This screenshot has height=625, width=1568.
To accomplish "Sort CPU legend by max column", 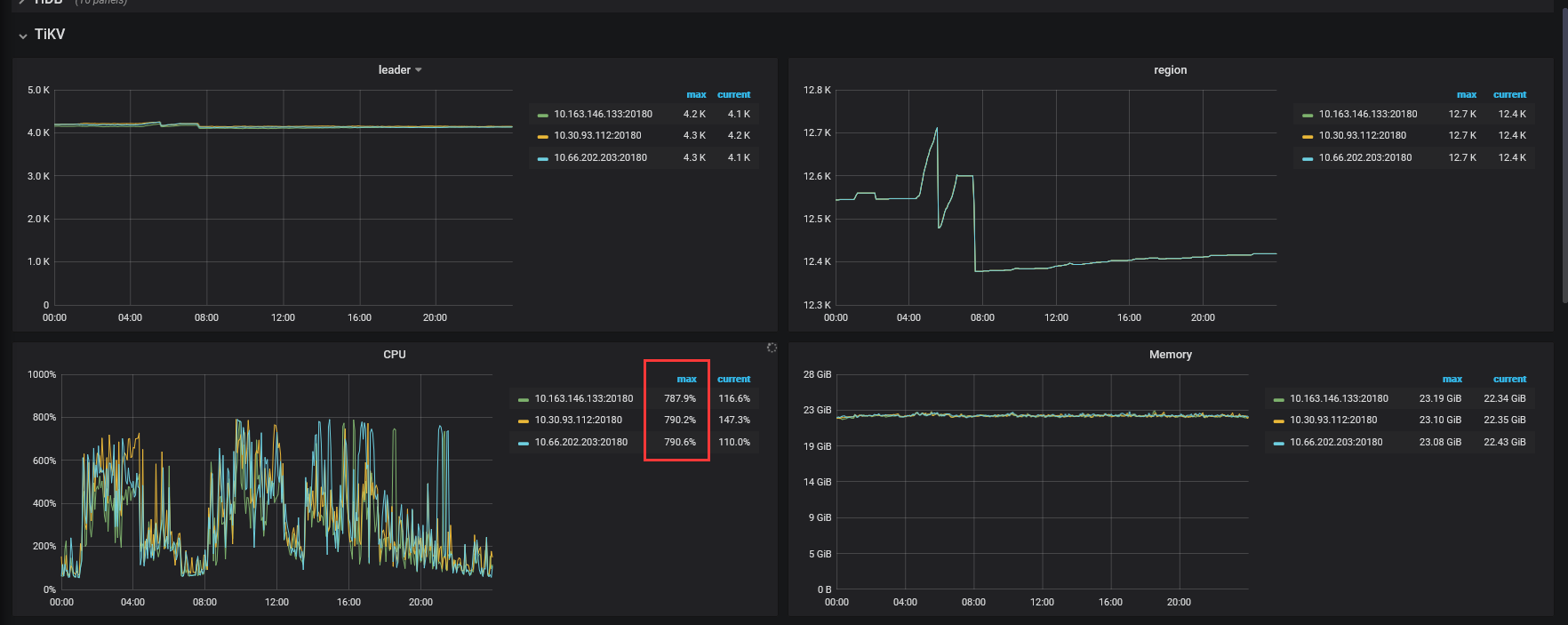I will pyautogui.click(x=686, y=379).
